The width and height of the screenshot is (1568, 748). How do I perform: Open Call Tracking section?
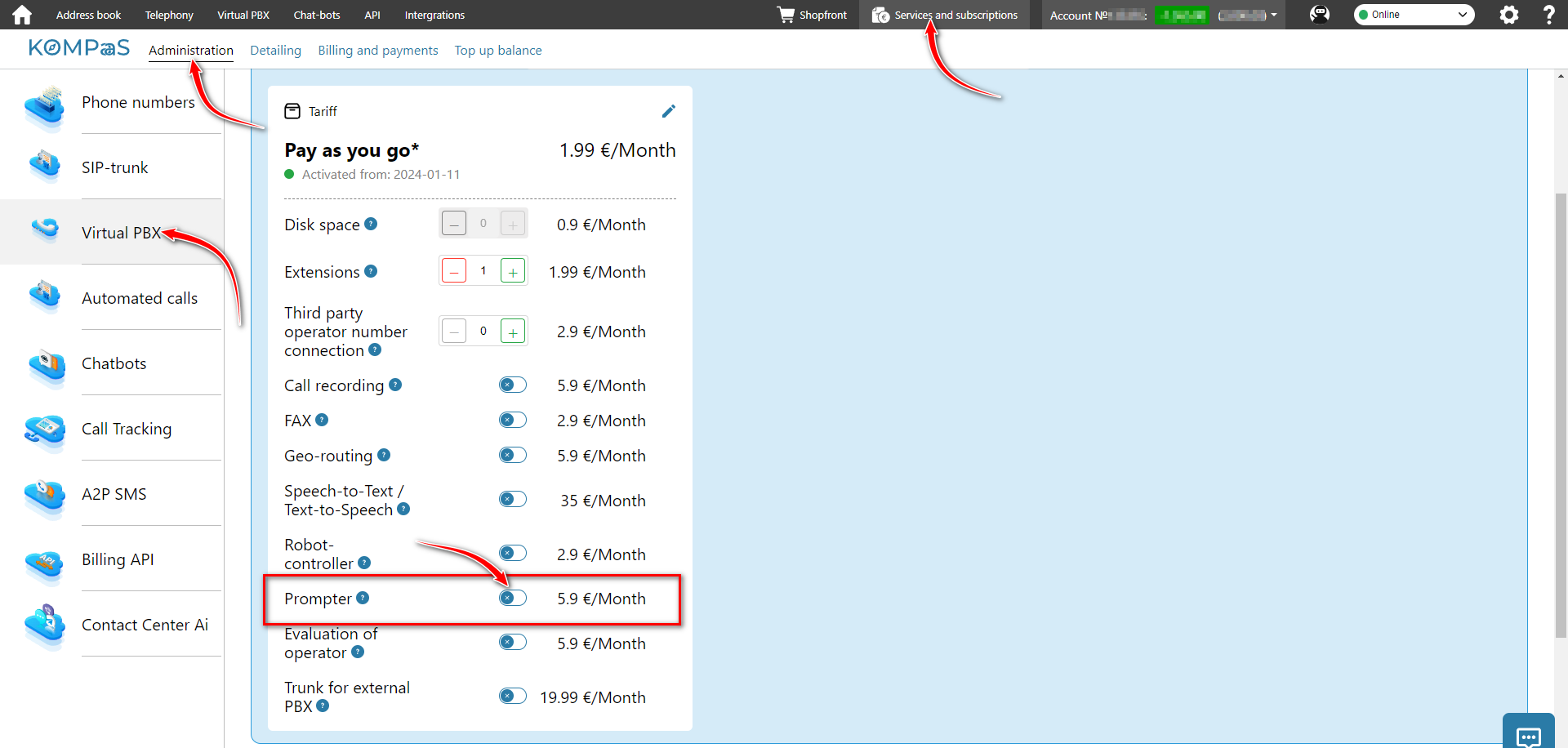pyautogui.click(x=112, y=429)
